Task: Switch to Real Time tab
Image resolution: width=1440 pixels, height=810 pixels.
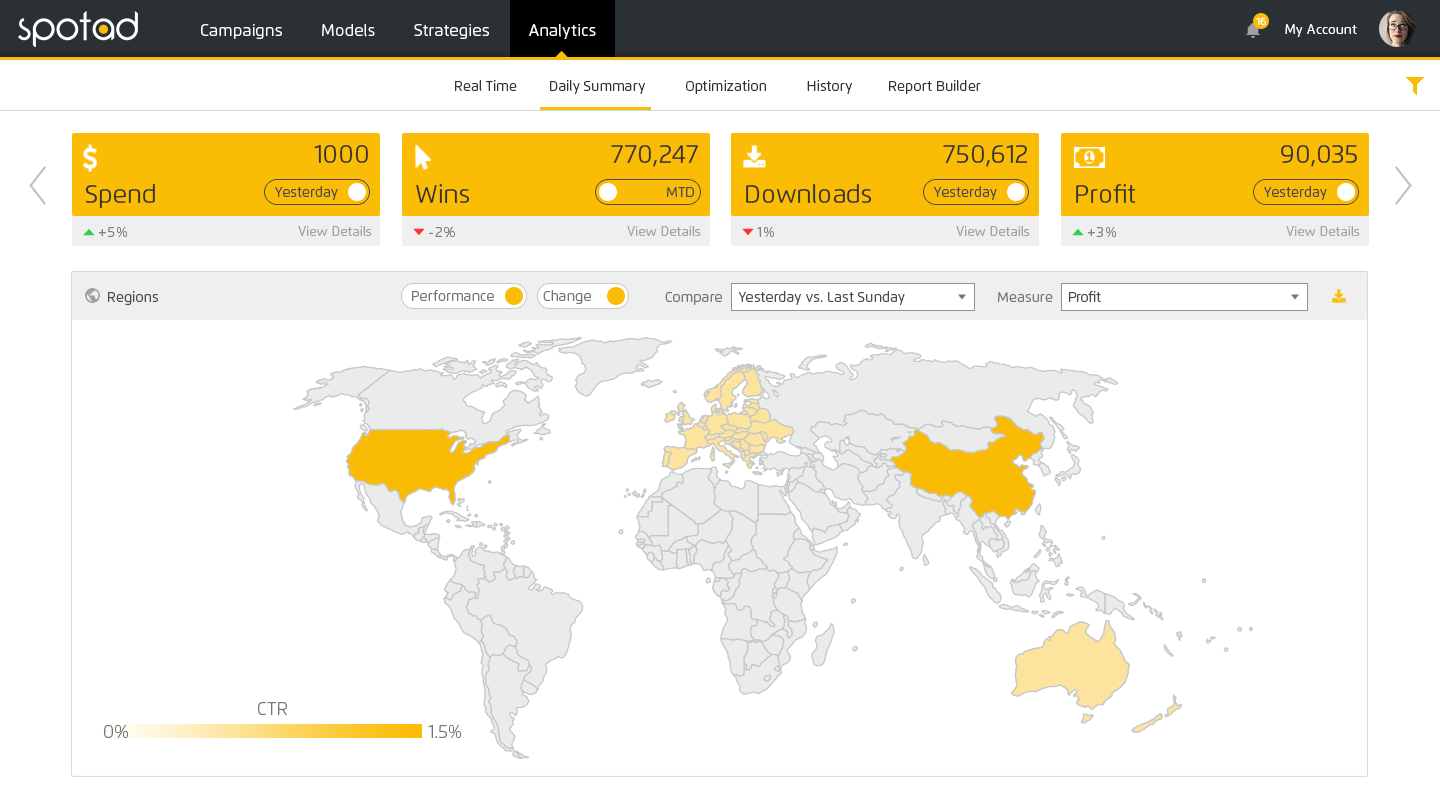Action: (485, 86)
